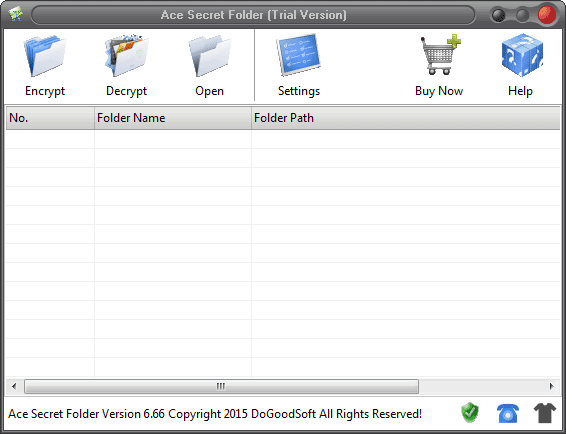This screenshot has width=566, height=434.
Task: Click the t-shirt skin icon
Action: (545, 413)
